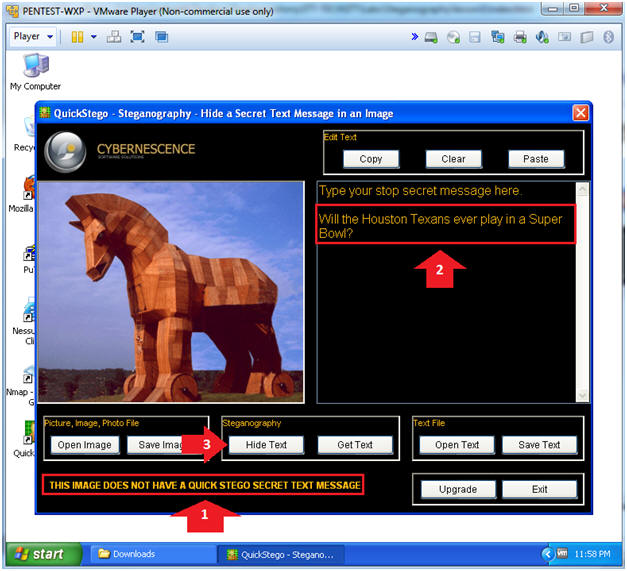627x571 pixels.
Task: Exit QuickStego with the Exit button
Action: point(539,489)
